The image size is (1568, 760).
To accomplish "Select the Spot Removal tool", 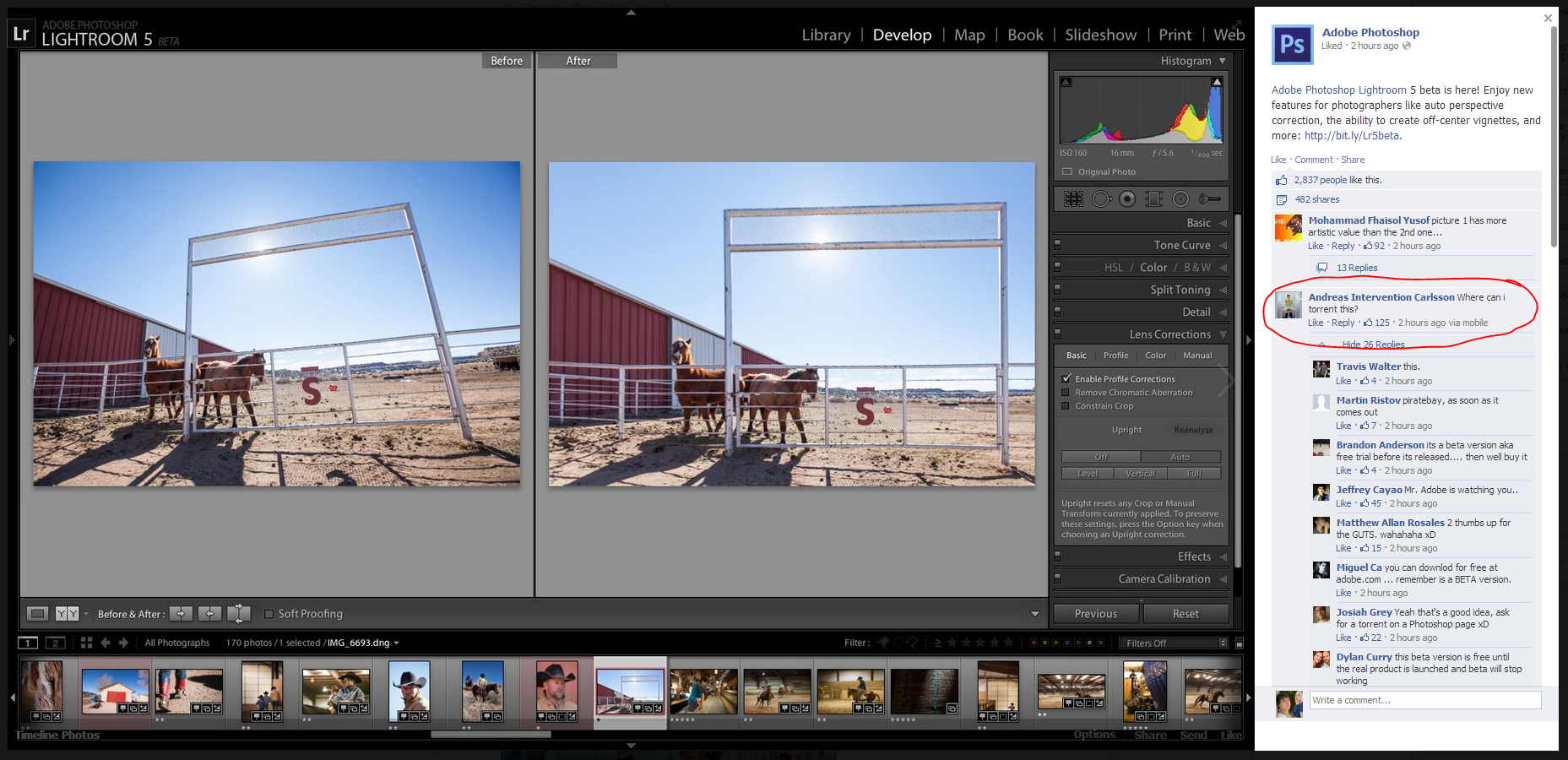I will pos(1101,199).
